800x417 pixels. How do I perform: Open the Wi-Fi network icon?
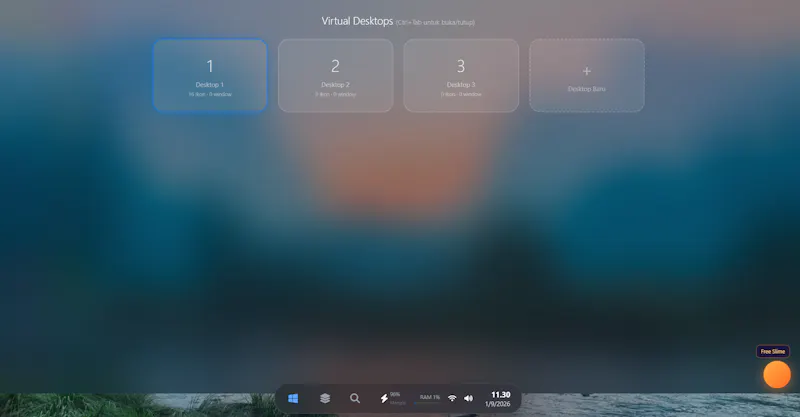coord(452,398)
